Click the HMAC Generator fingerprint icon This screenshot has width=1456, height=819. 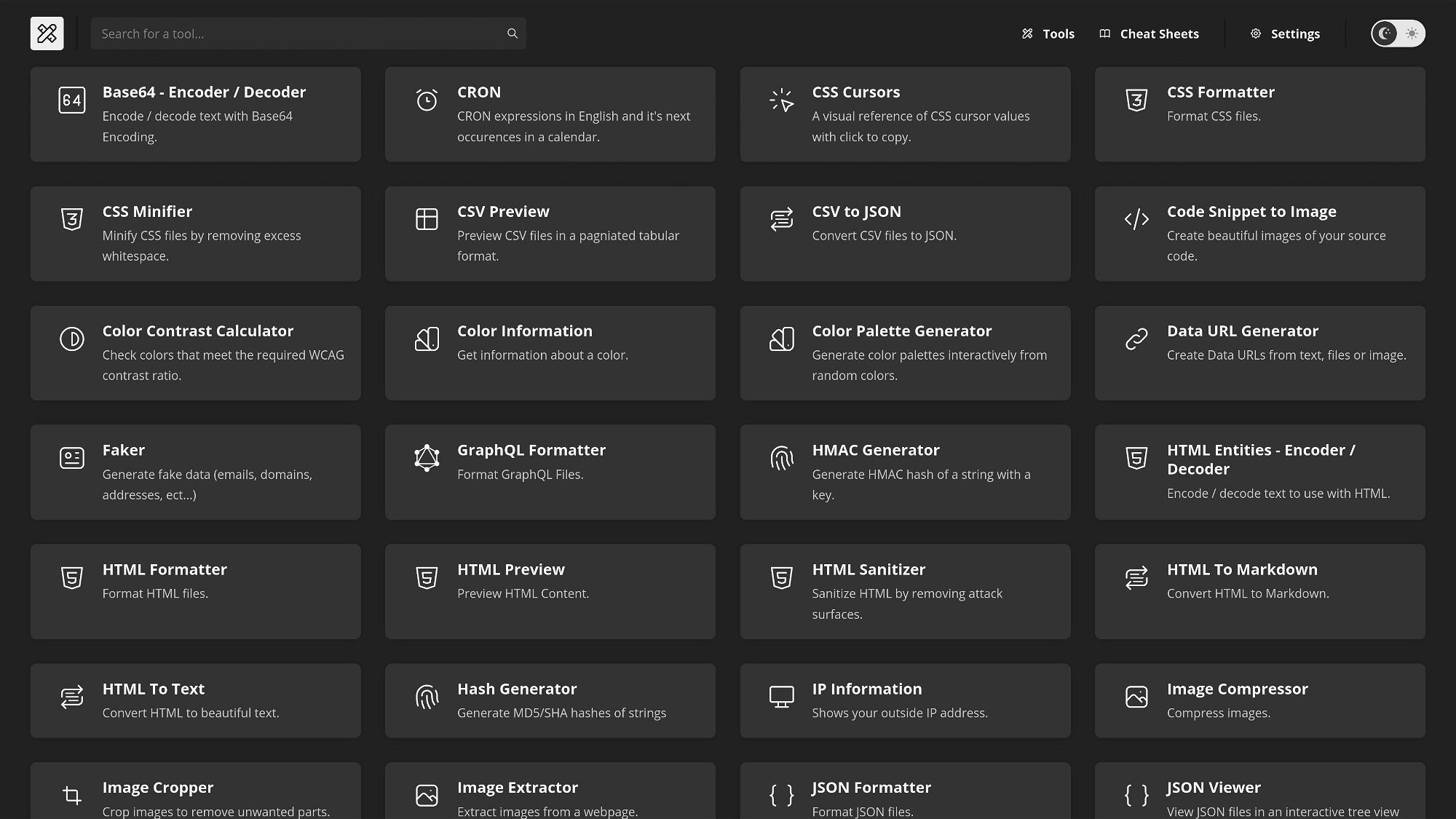pyautogui.click(x=781, y=458)
